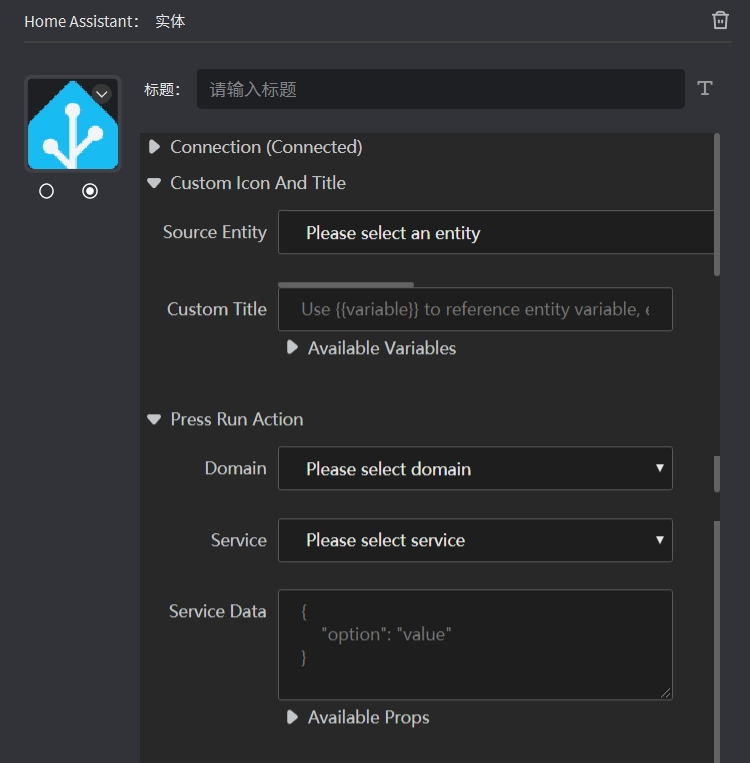The width and height of the screenshot is (750, 763).
Task: Click the 标题 title input field
Action: click(440, 89)
